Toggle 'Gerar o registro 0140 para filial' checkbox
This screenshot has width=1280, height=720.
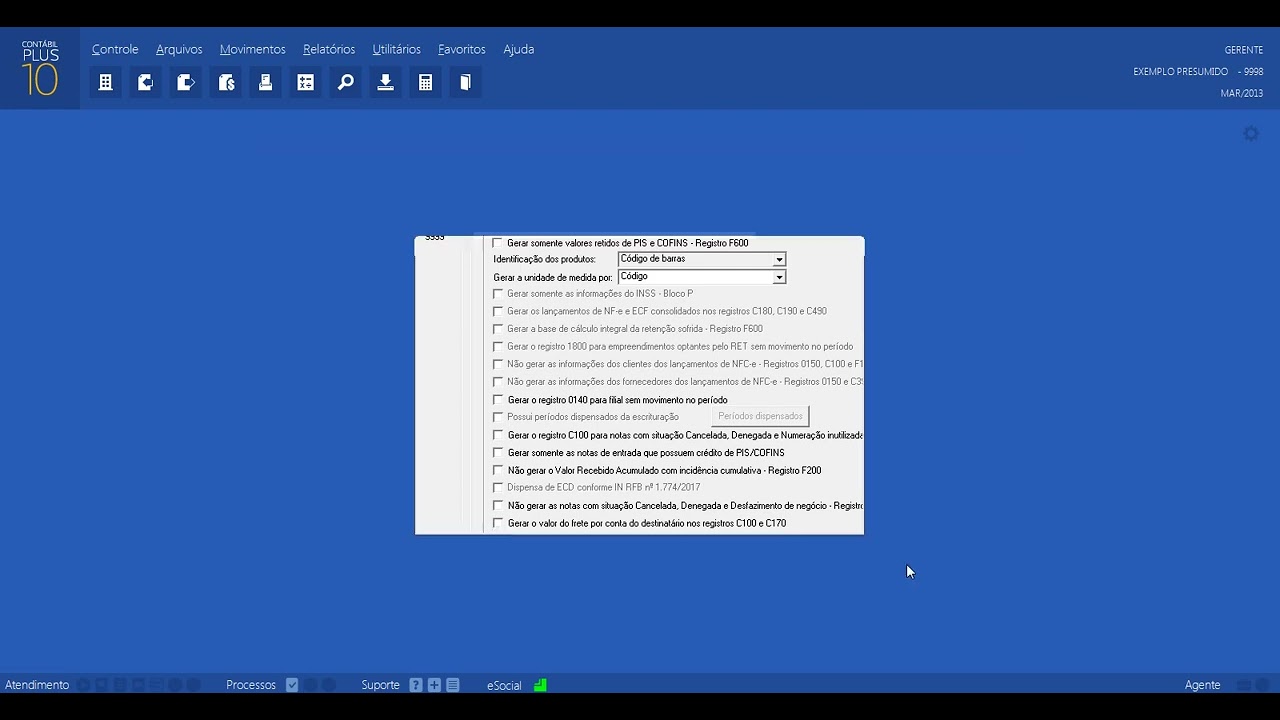(x=498, y=400)
